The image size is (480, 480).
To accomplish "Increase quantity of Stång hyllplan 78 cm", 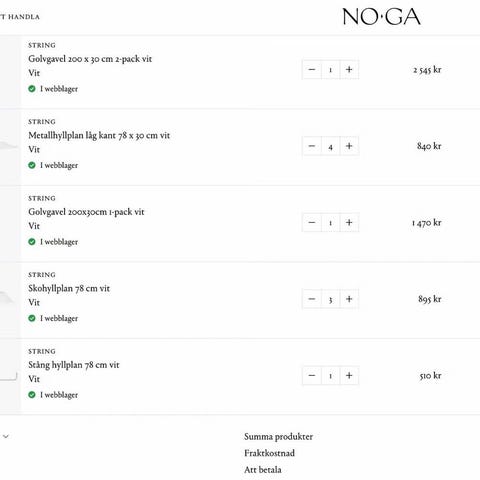I will coord(349,376).
